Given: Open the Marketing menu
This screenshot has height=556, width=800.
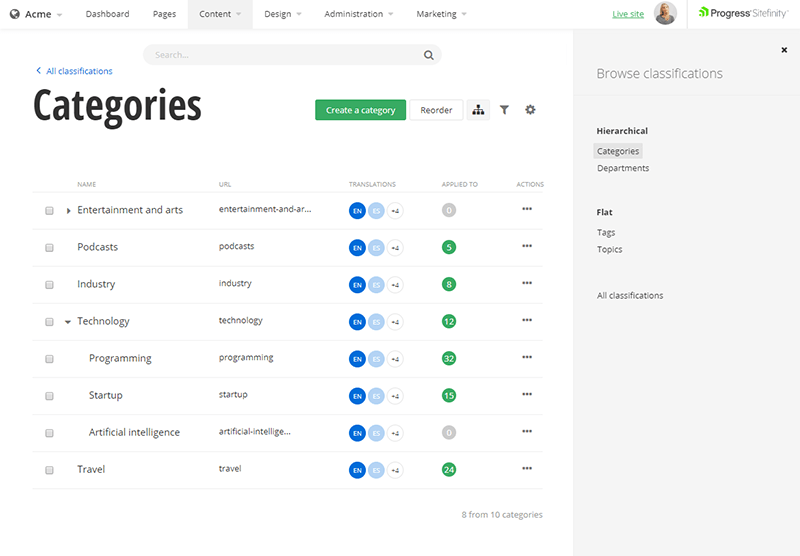Looking at the screenshot, I should [x=441, y=14].
